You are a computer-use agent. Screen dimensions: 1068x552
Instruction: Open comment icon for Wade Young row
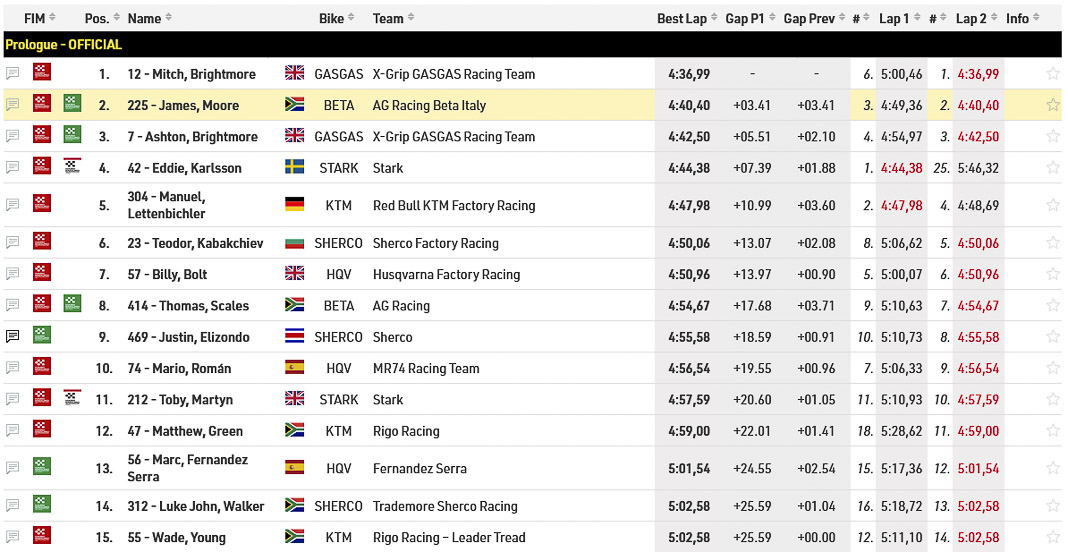pyautogui.click(x=12, y=536)
